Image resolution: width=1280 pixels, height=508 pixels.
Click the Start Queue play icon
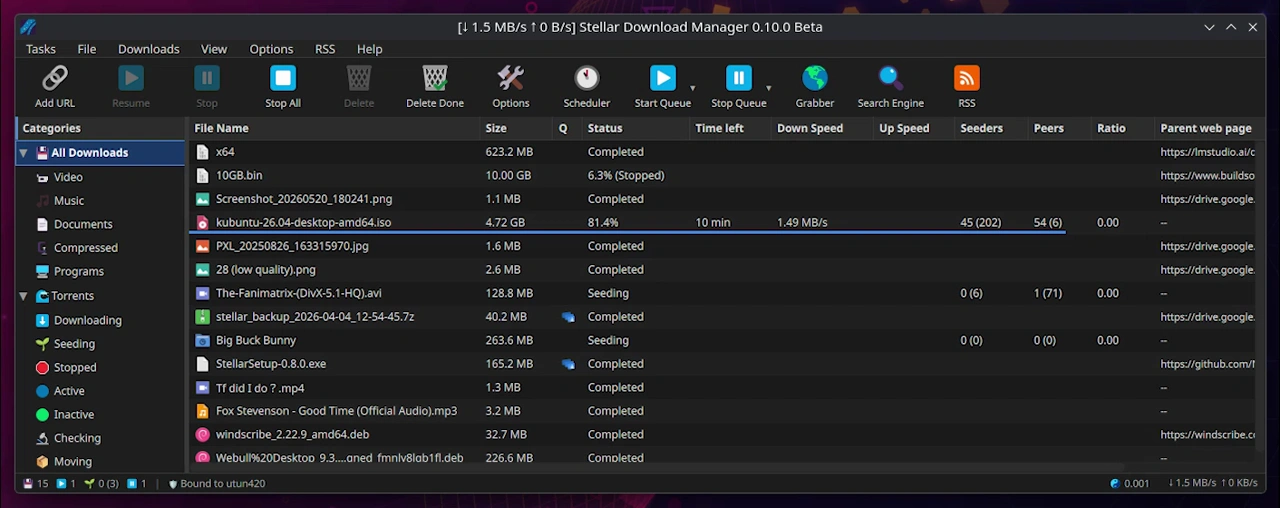click(663, 78)
